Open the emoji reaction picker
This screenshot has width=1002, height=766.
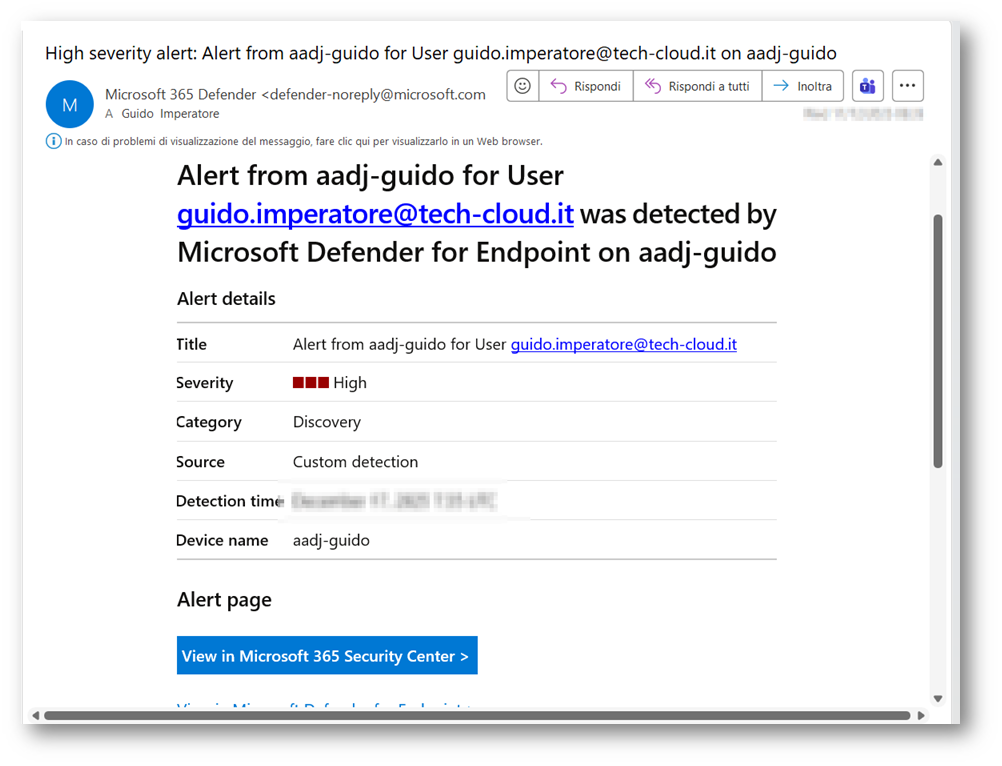click(522, 86)
